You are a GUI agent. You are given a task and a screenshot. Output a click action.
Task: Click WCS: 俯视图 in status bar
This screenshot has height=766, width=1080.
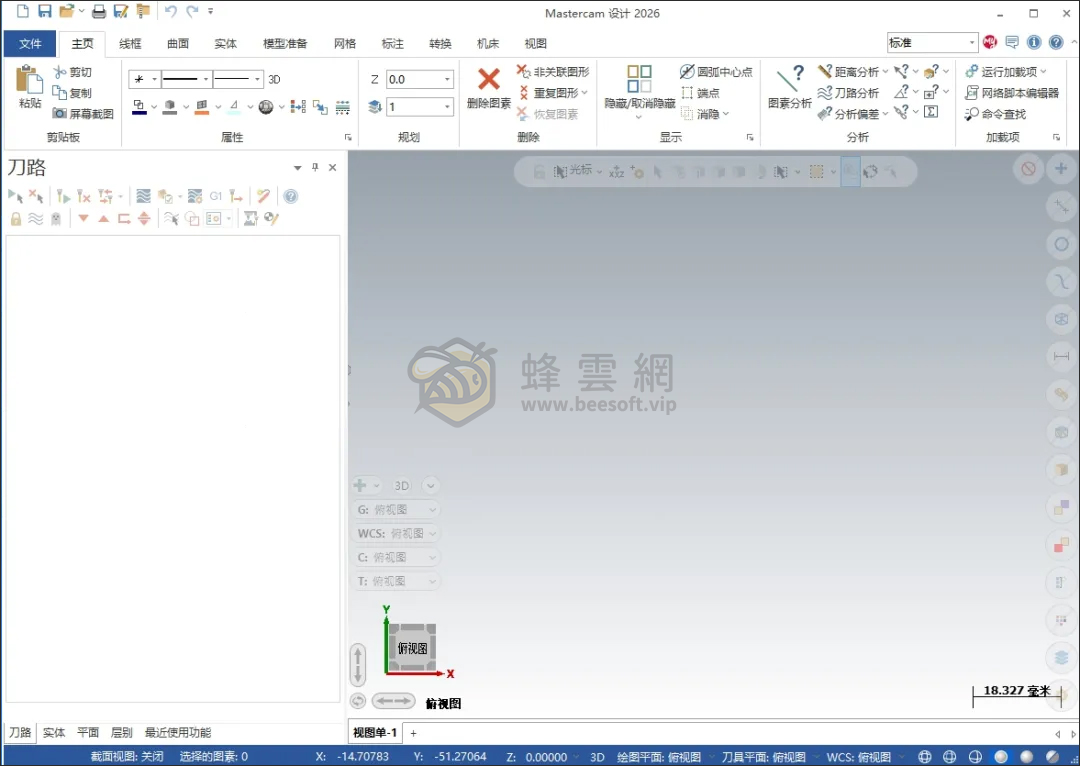859,756
